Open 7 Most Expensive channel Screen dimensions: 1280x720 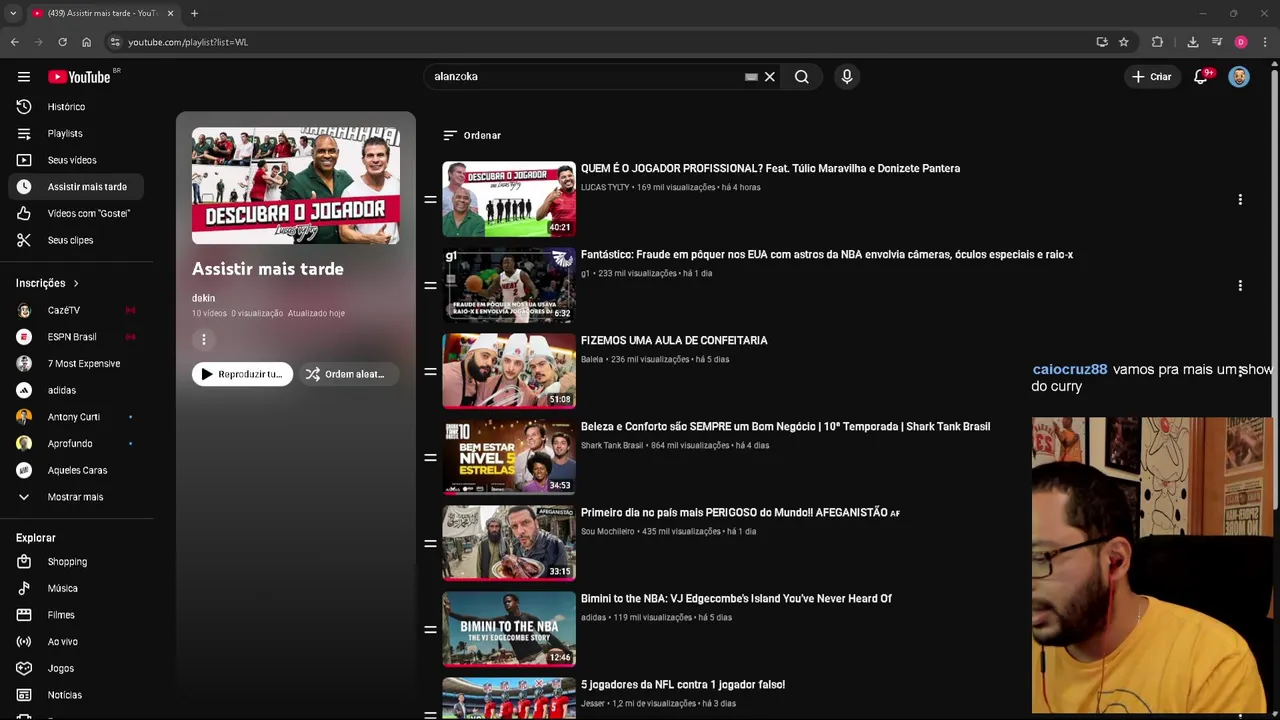coord(77,363)
